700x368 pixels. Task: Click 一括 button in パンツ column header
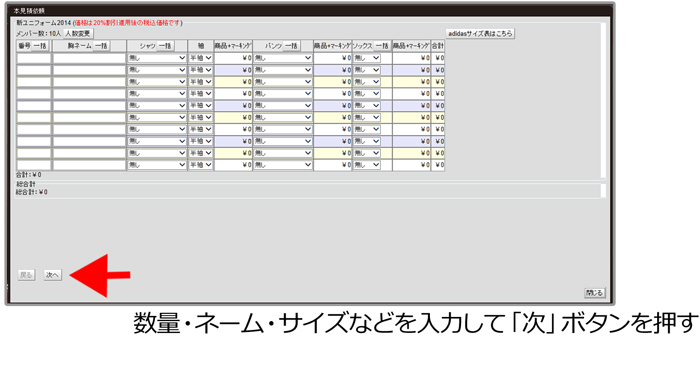pos(291,46)
